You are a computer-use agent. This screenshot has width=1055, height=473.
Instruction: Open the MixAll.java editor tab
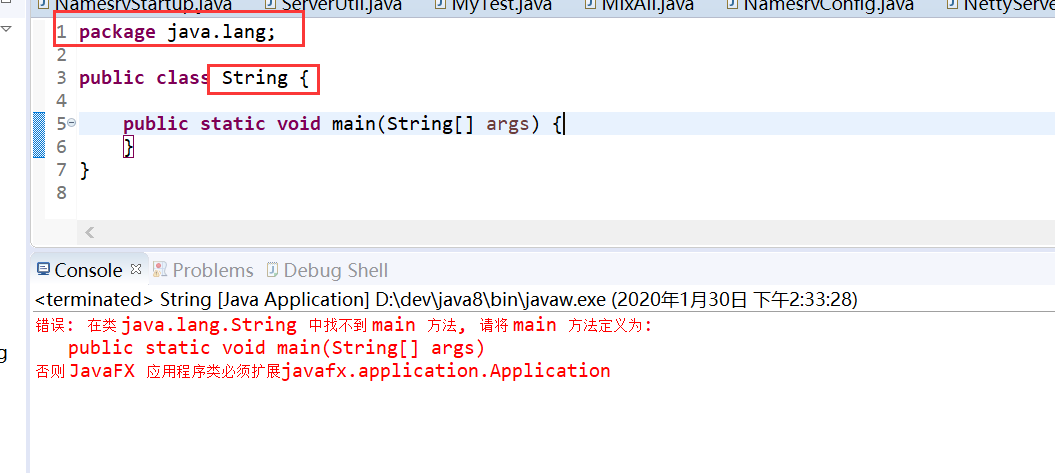click(x=641, y=5)
